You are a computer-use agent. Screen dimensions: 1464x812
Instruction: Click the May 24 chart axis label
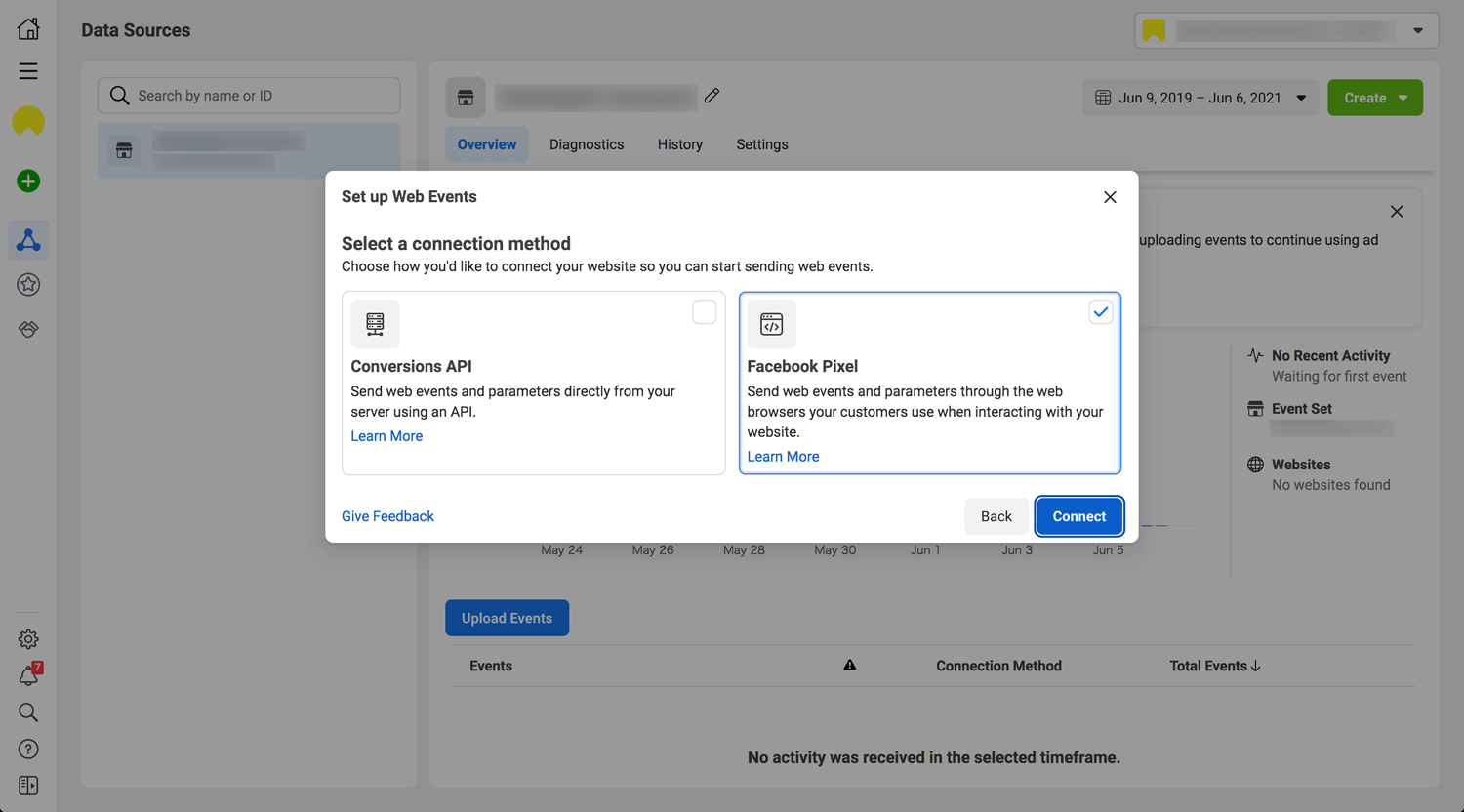562,550
